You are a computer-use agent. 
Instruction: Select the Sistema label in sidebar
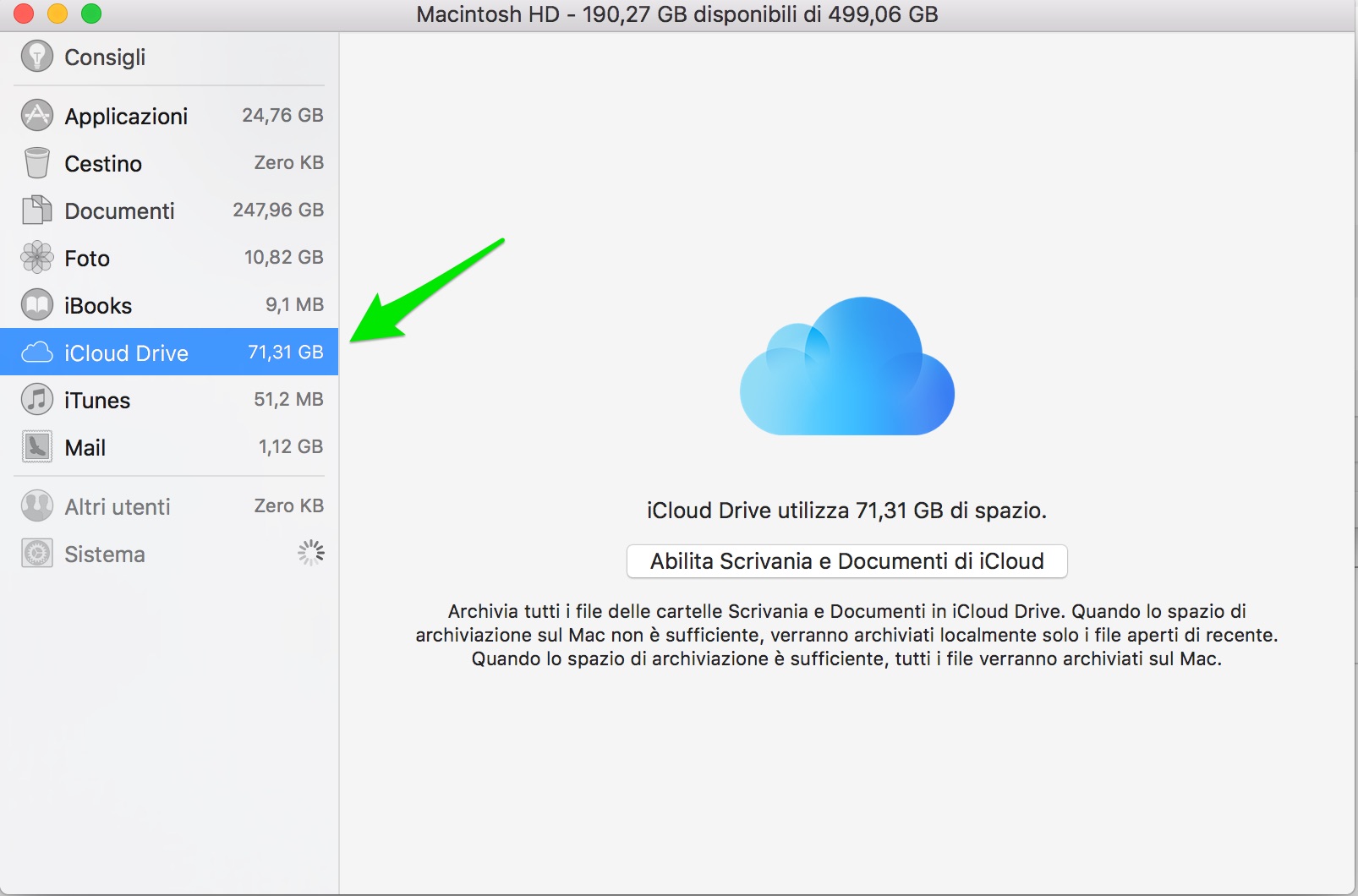[105, 554]
